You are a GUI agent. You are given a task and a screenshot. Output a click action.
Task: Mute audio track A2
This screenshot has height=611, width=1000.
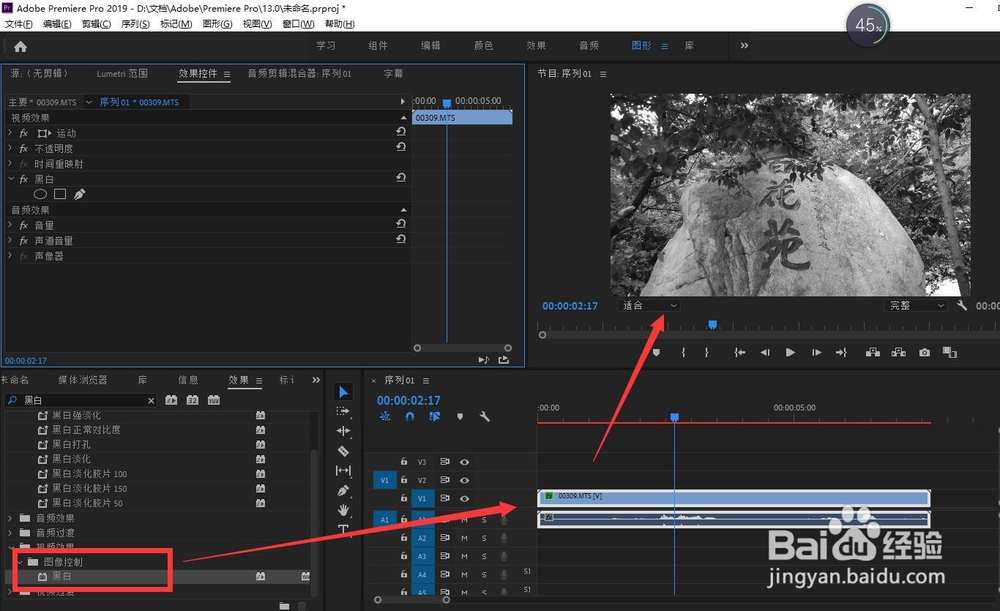[x=464, y=538]
